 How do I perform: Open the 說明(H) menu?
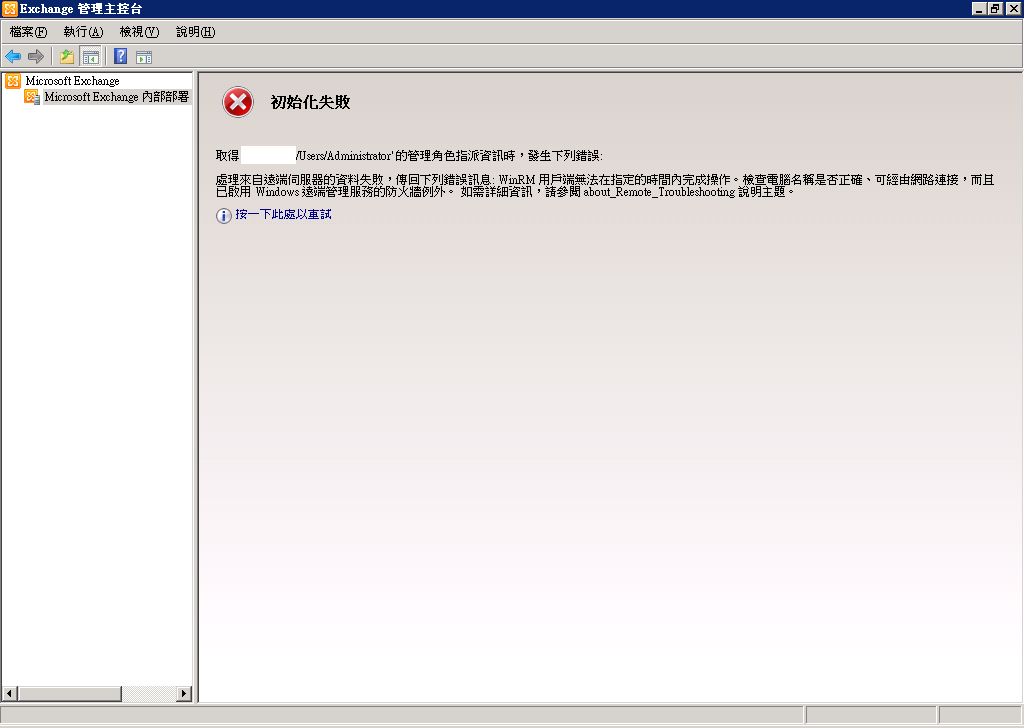[x=195, y=31]
